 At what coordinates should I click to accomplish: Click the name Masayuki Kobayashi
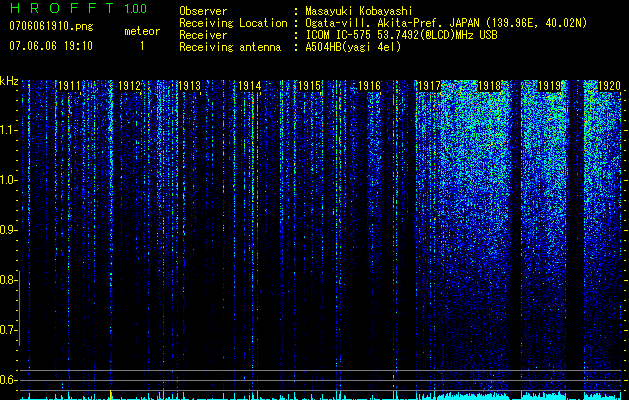point(359,11)
